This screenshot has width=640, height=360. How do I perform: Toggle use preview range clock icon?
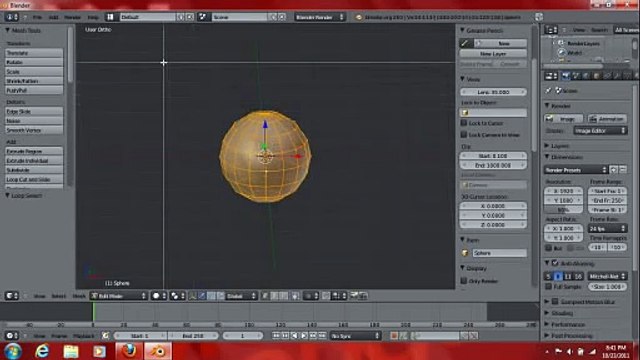[x=106, y=336]
